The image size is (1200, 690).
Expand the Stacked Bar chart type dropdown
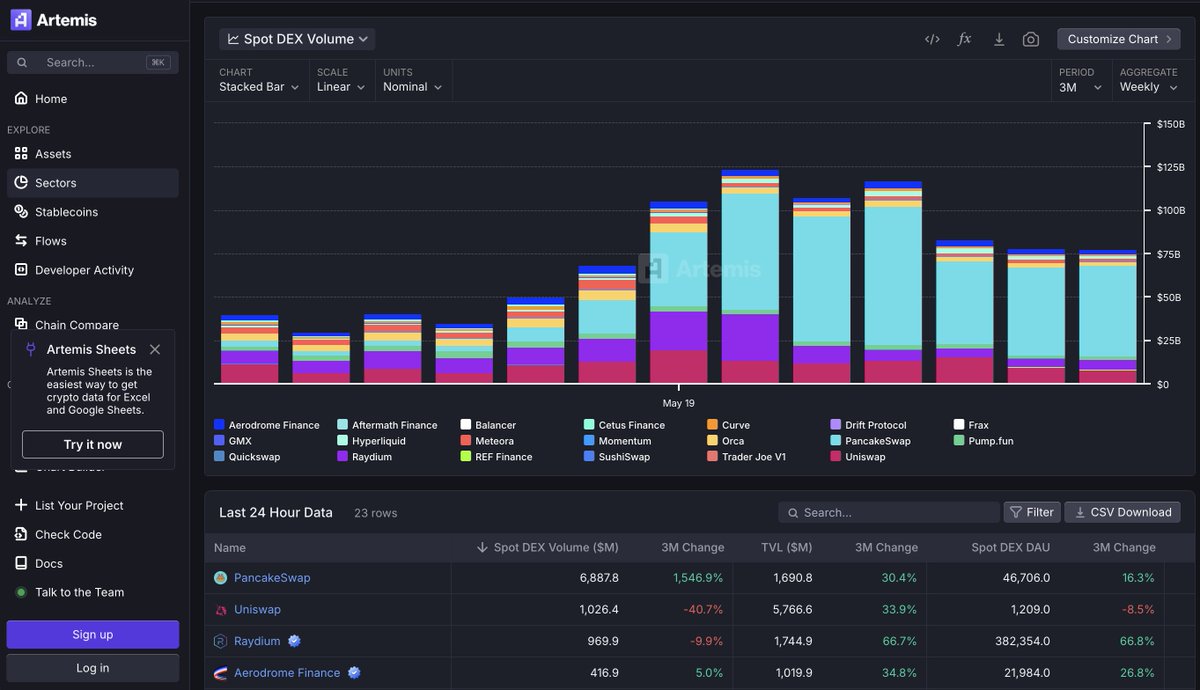click(x=259, y=87)
